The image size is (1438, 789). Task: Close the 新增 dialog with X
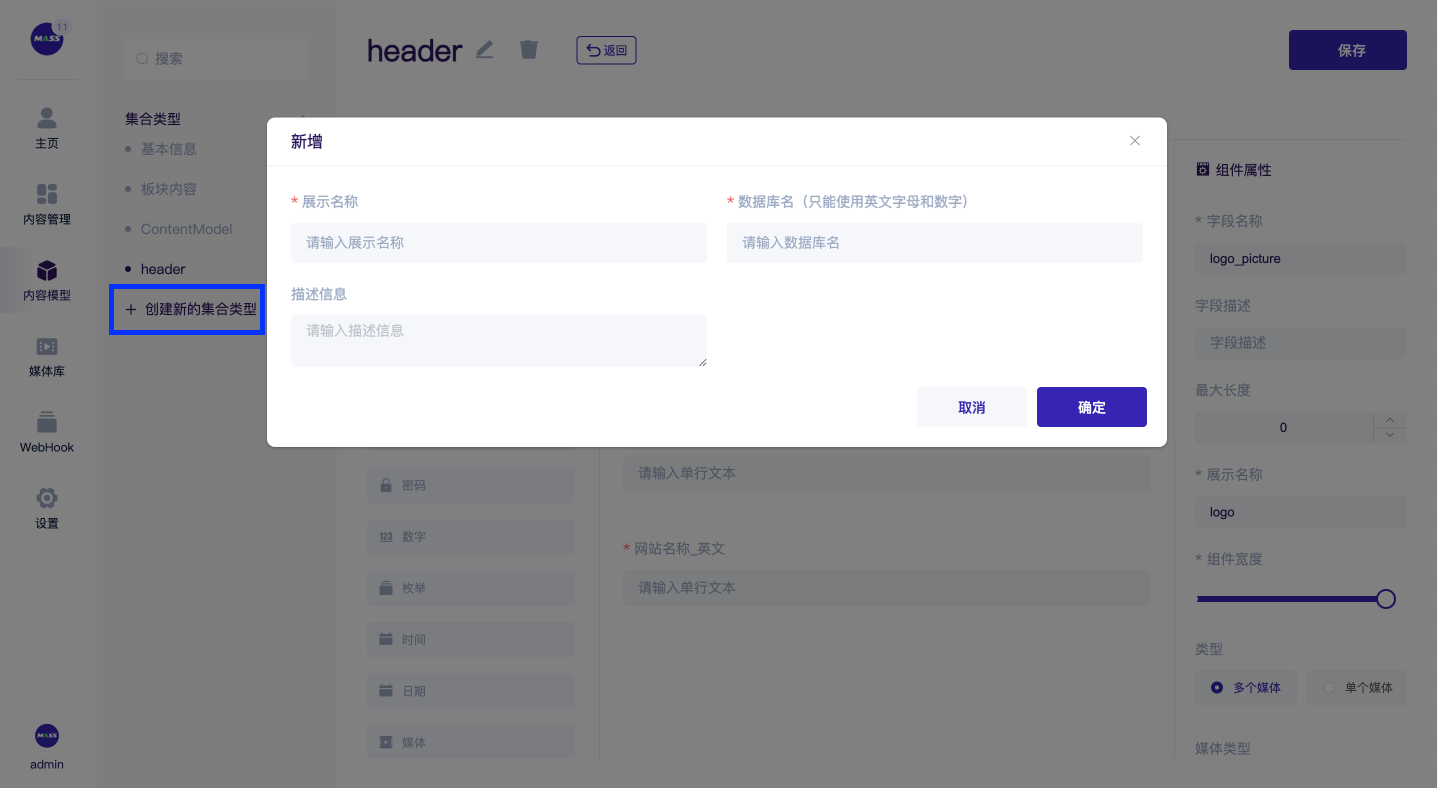[1135, 141]
